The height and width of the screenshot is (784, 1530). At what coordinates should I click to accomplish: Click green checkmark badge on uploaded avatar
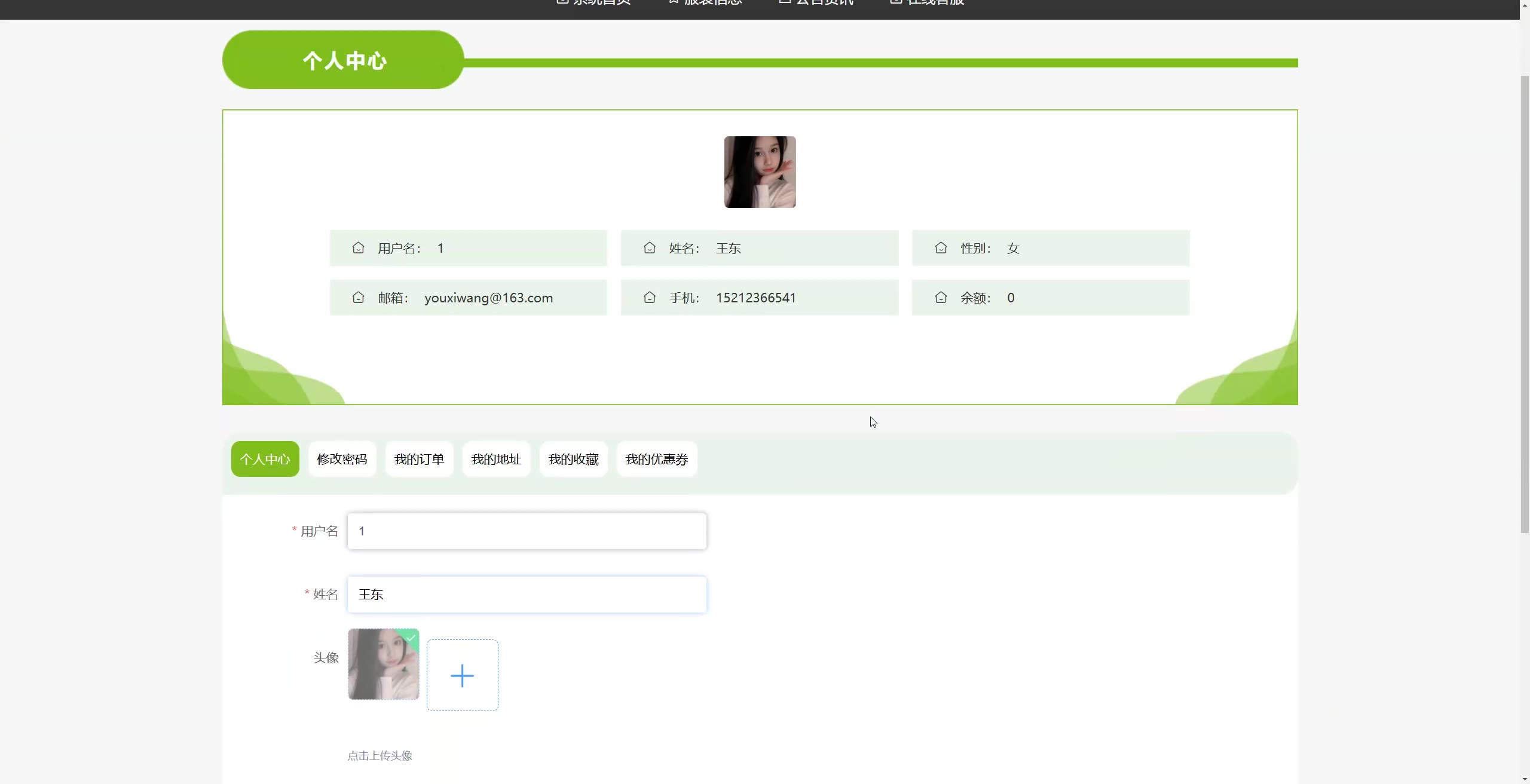(411, 637)
